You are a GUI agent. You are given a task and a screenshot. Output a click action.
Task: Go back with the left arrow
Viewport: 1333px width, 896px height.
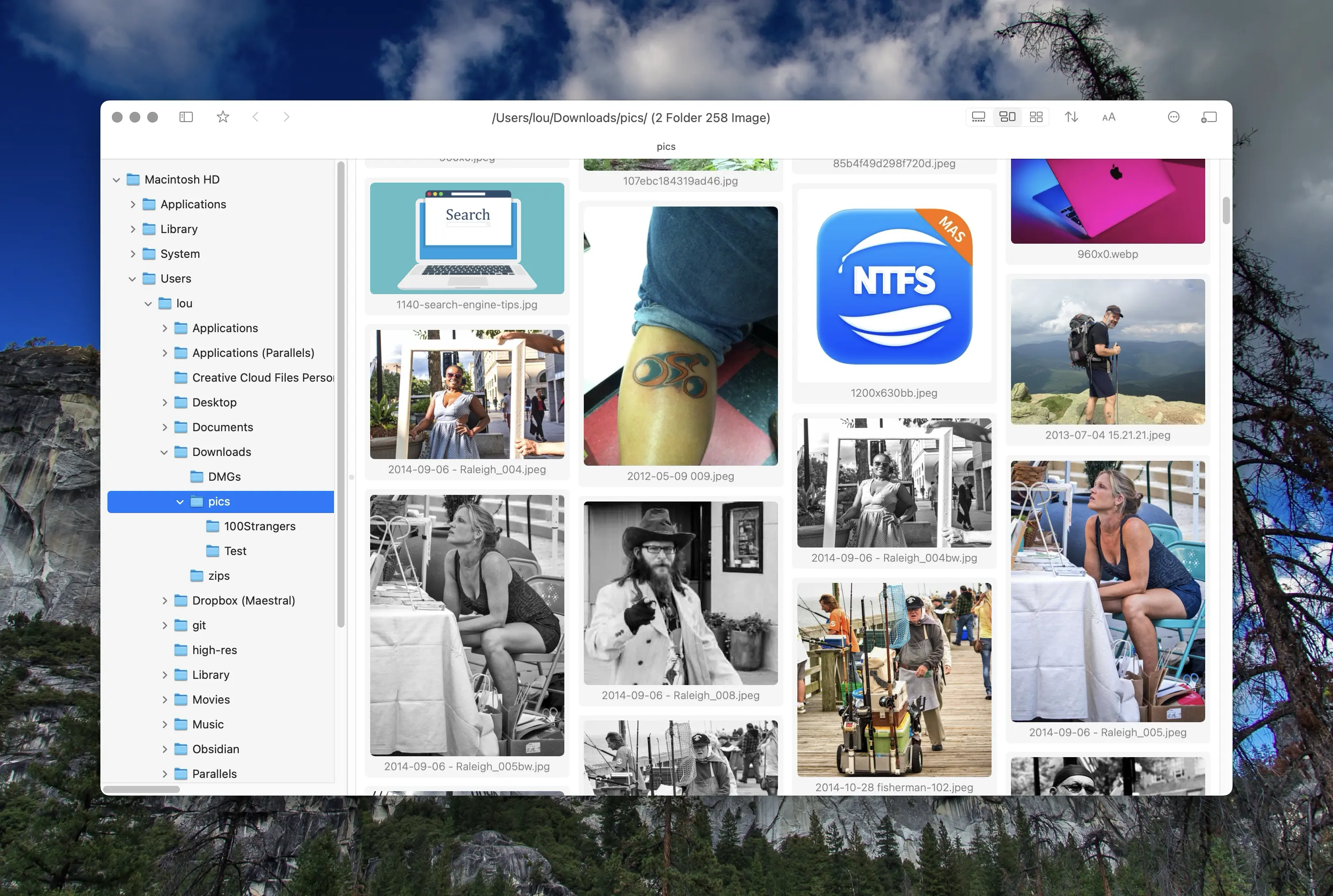point(255,117)
